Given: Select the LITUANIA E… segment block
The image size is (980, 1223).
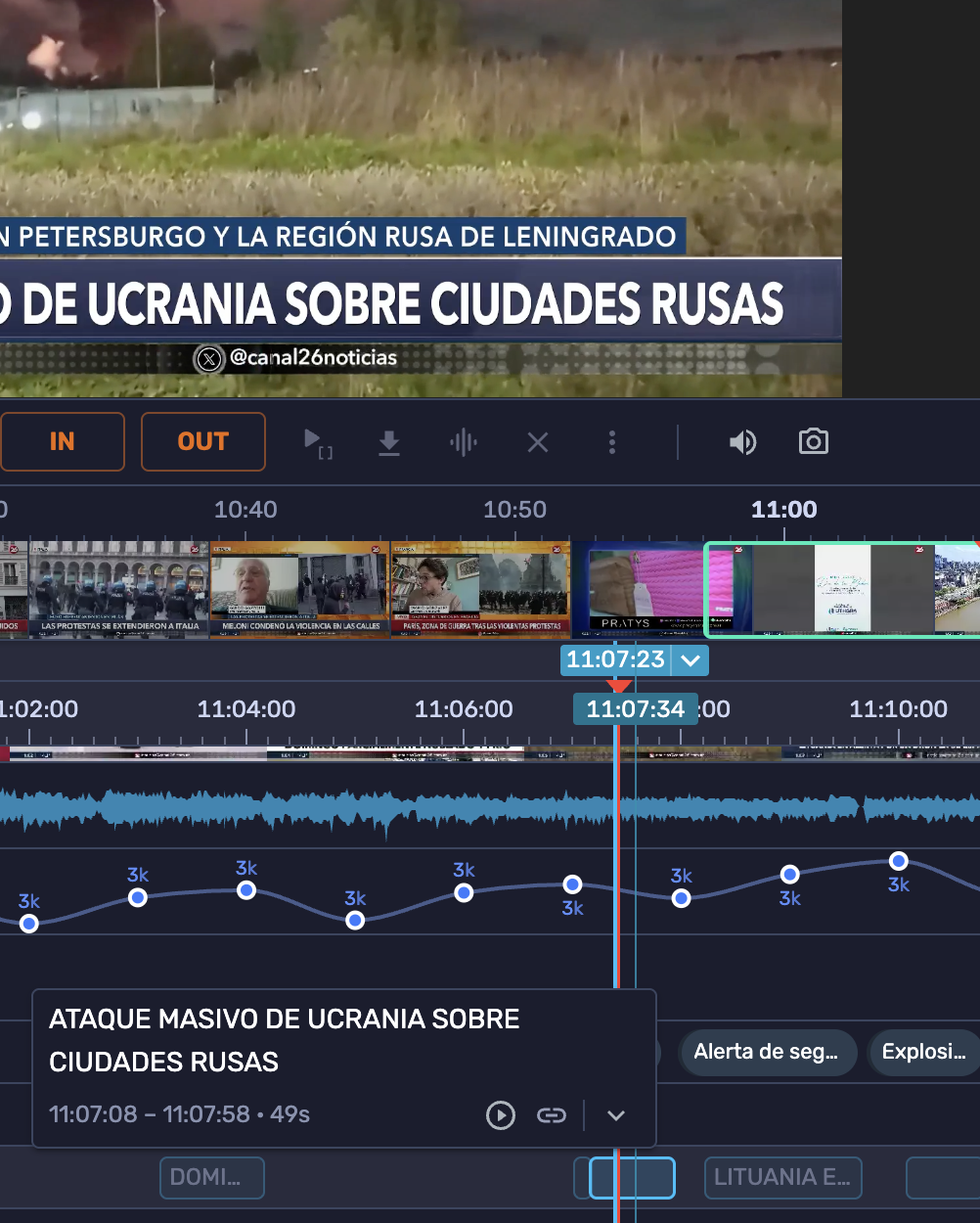Looking at the screenshot, I should tap(782, 1178).
